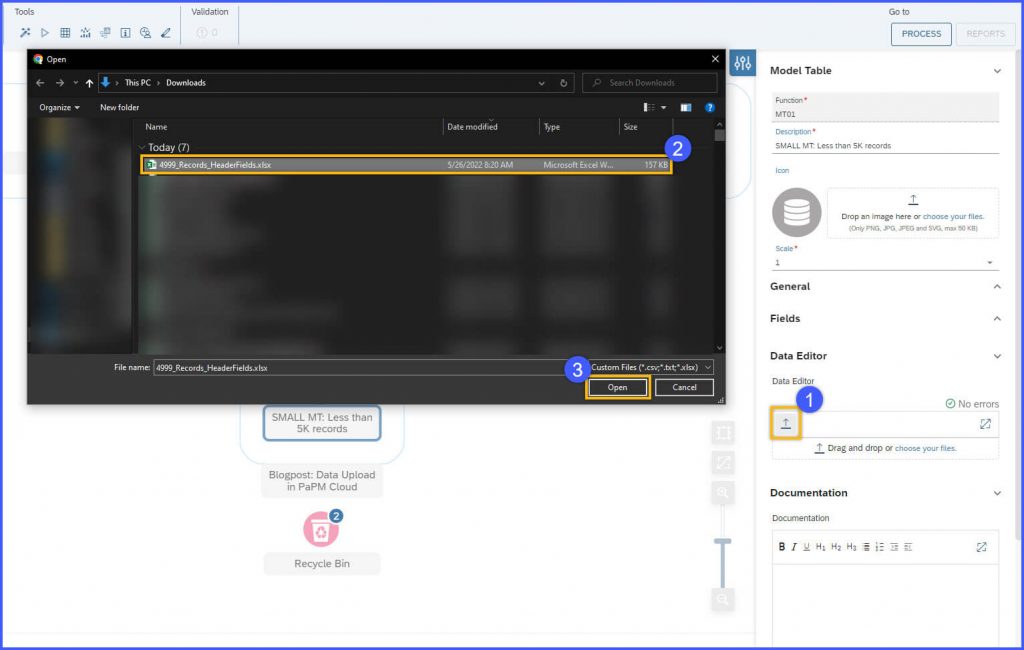
Task: Collapse the Documentation section
Action: point(997,493)
